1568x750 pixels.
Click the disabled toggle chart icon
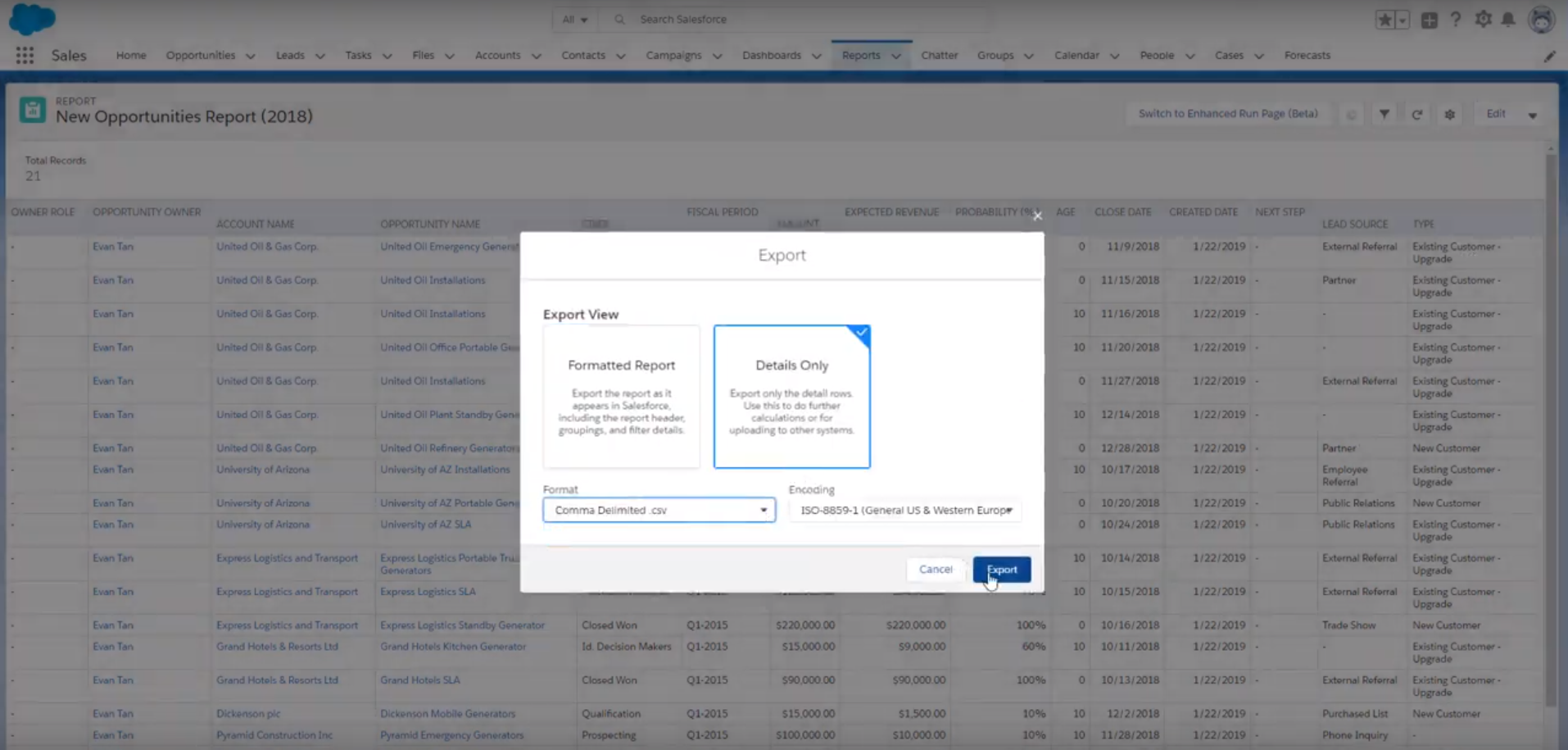tap(1352, 114)
